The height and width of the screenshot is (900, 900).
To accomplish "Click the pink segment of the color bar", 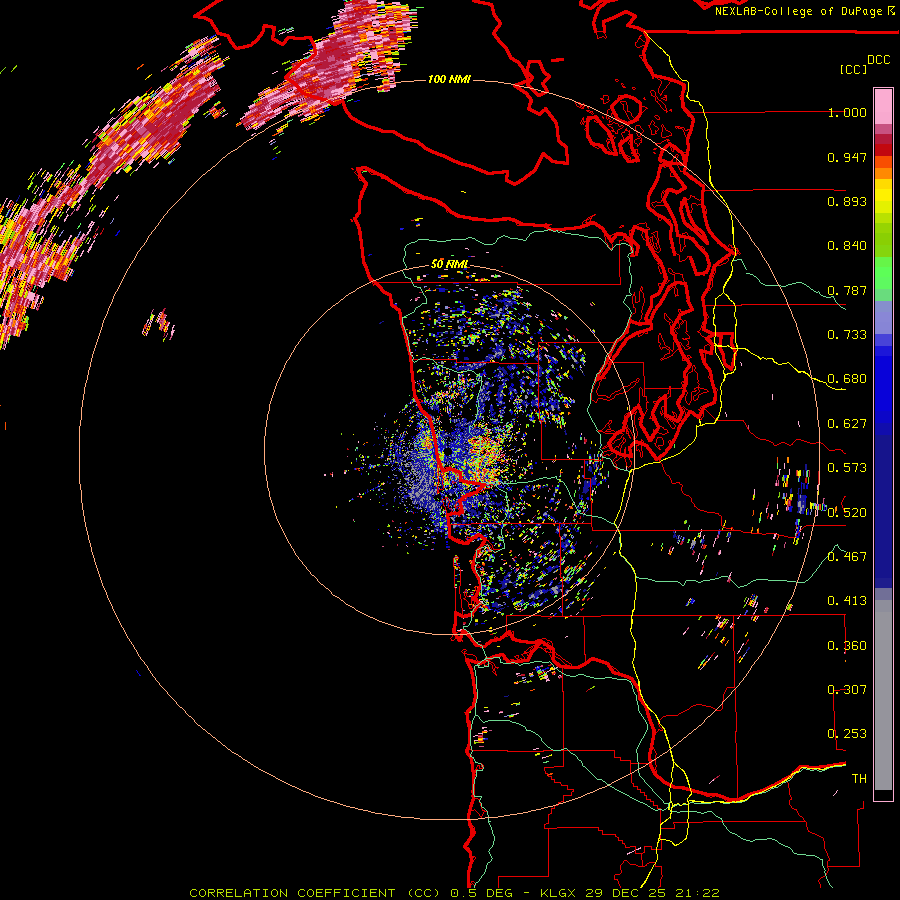I will [883, 106].
